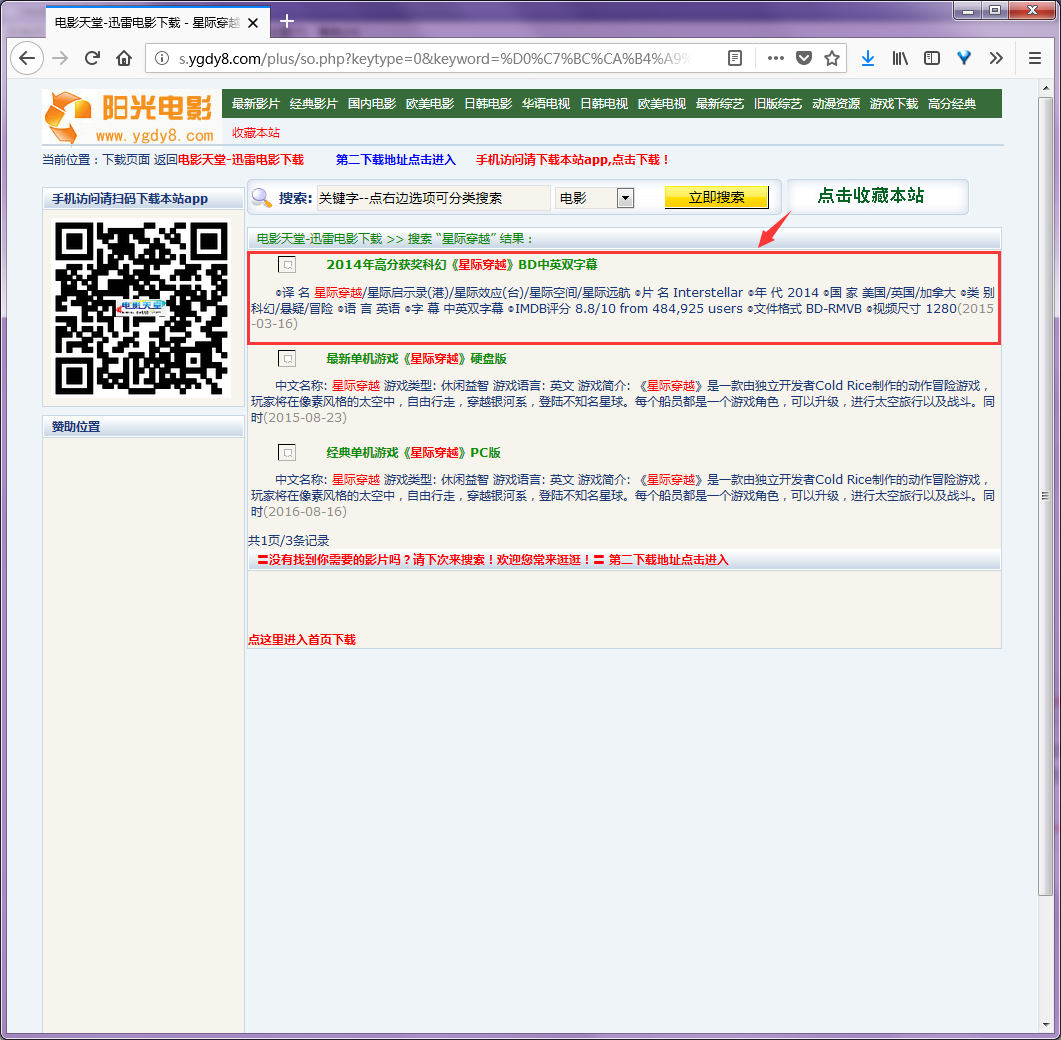The width and height of the screenshot is (1061, 1040).
Task: Open page actions three-dot menu
Action: point(775,59)
